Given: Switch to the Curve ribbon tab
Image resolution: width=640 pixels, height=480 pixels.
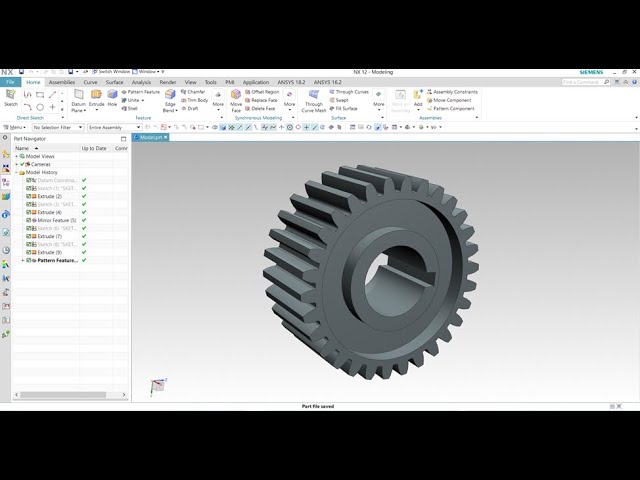Looking at the screenshot, I should (90, 82).
